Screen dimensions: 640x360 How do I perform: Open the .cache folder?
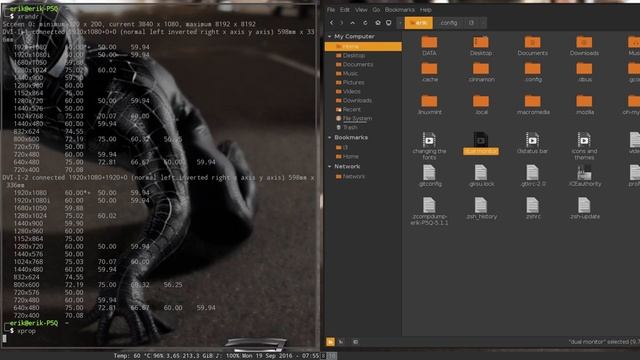point(429,72)
